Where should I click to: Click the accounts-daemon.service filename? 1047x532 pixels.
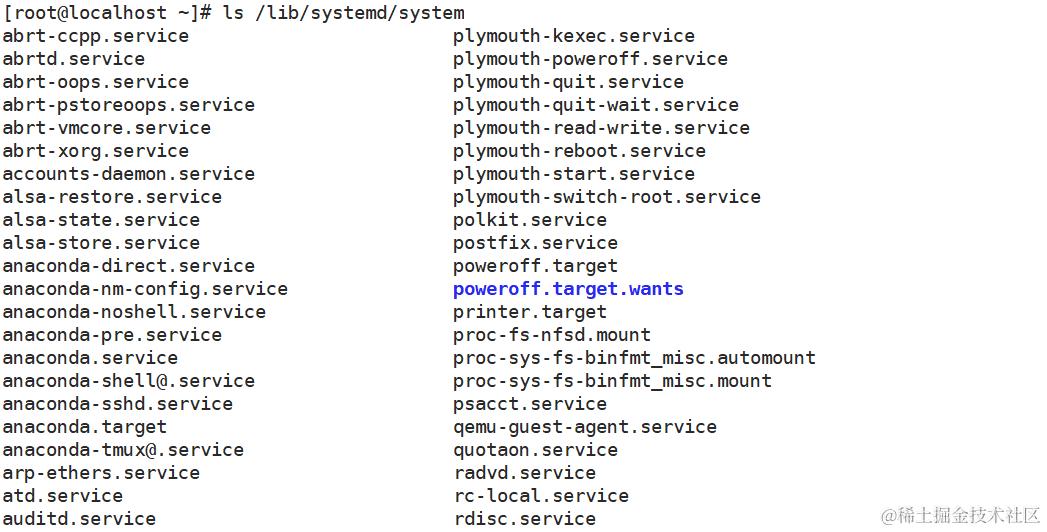point(128,174)
